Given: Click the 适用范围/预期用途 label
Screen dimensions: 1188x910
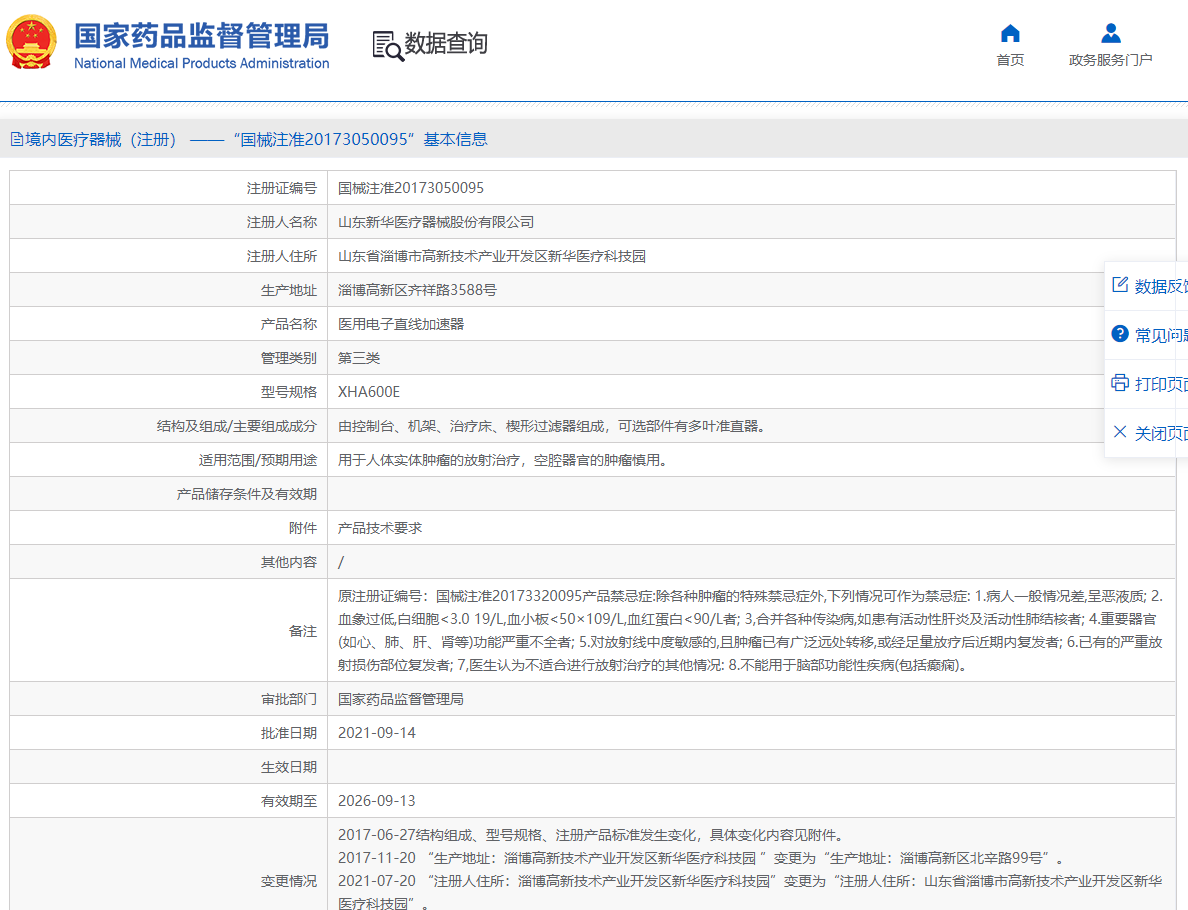Looking at the screenshot, I should click(258, 460).
